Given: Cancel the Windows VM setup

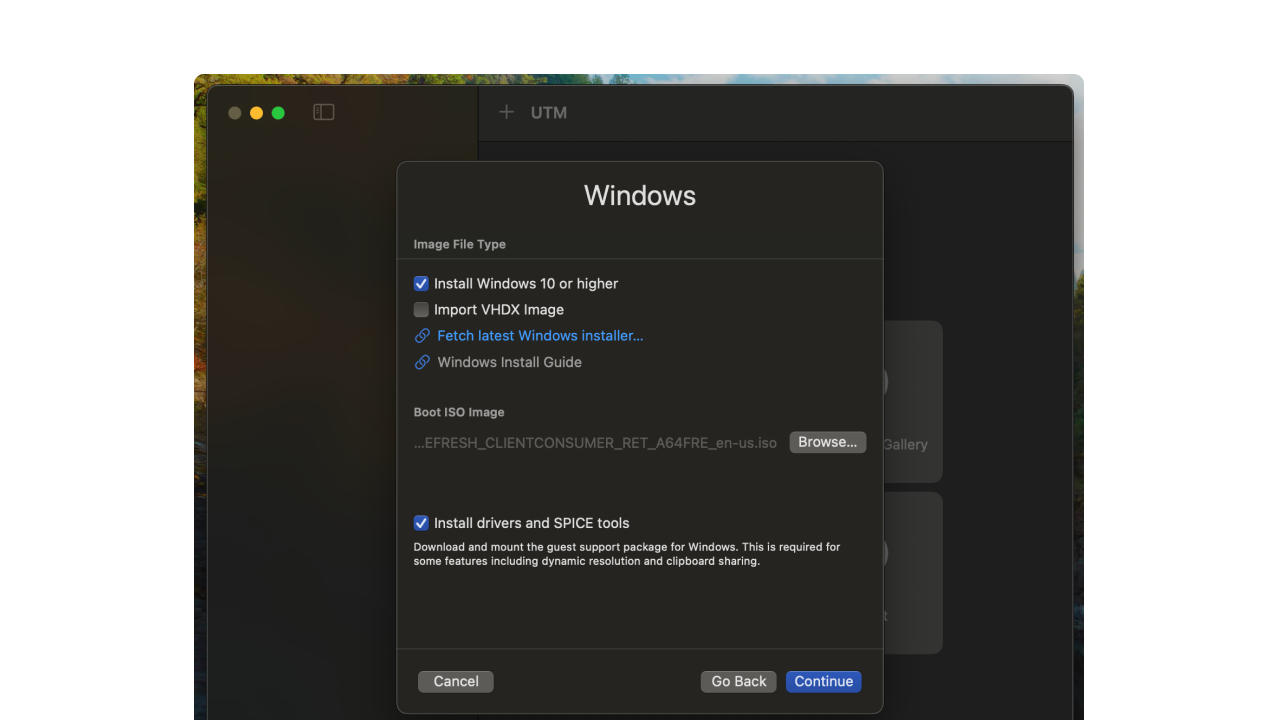Looking at the screenshot, I should [455, 681].
